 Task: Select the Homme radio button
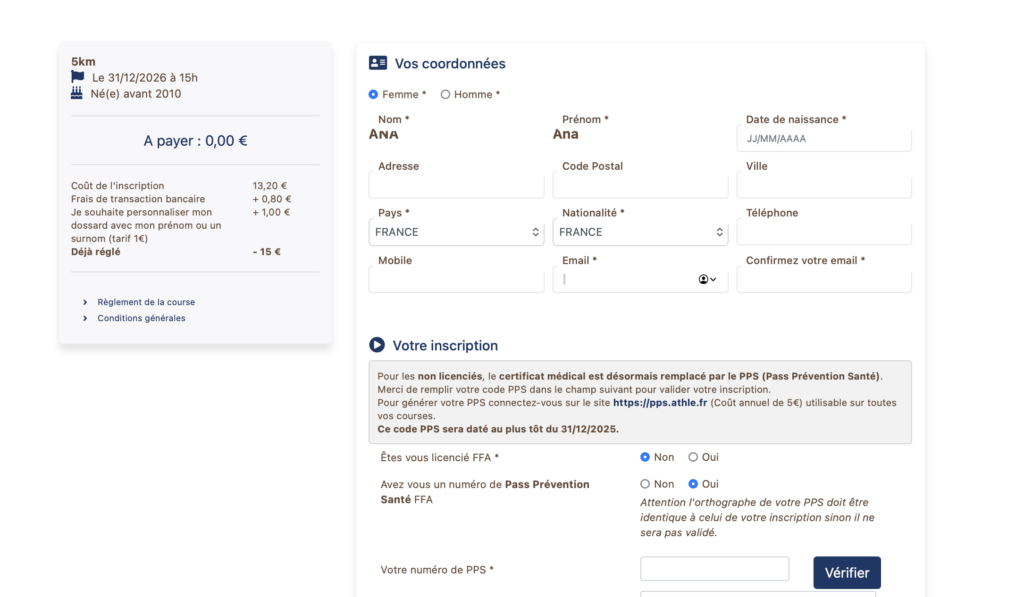pyautogui.click(x=445, y=94)
